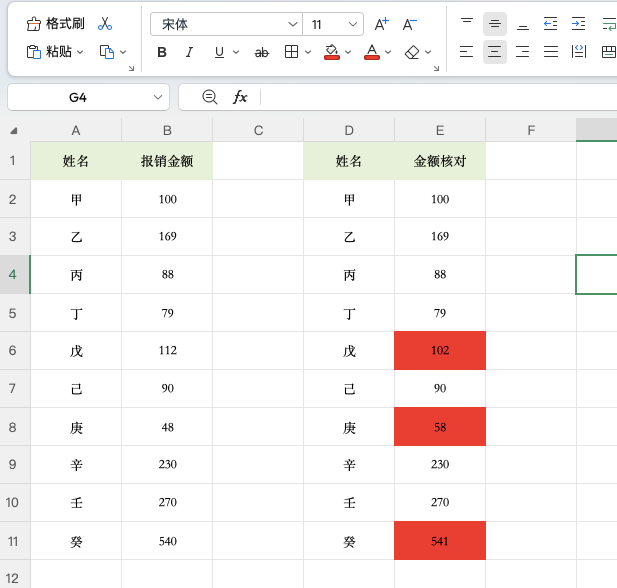Align text to the left

(467, 52)
